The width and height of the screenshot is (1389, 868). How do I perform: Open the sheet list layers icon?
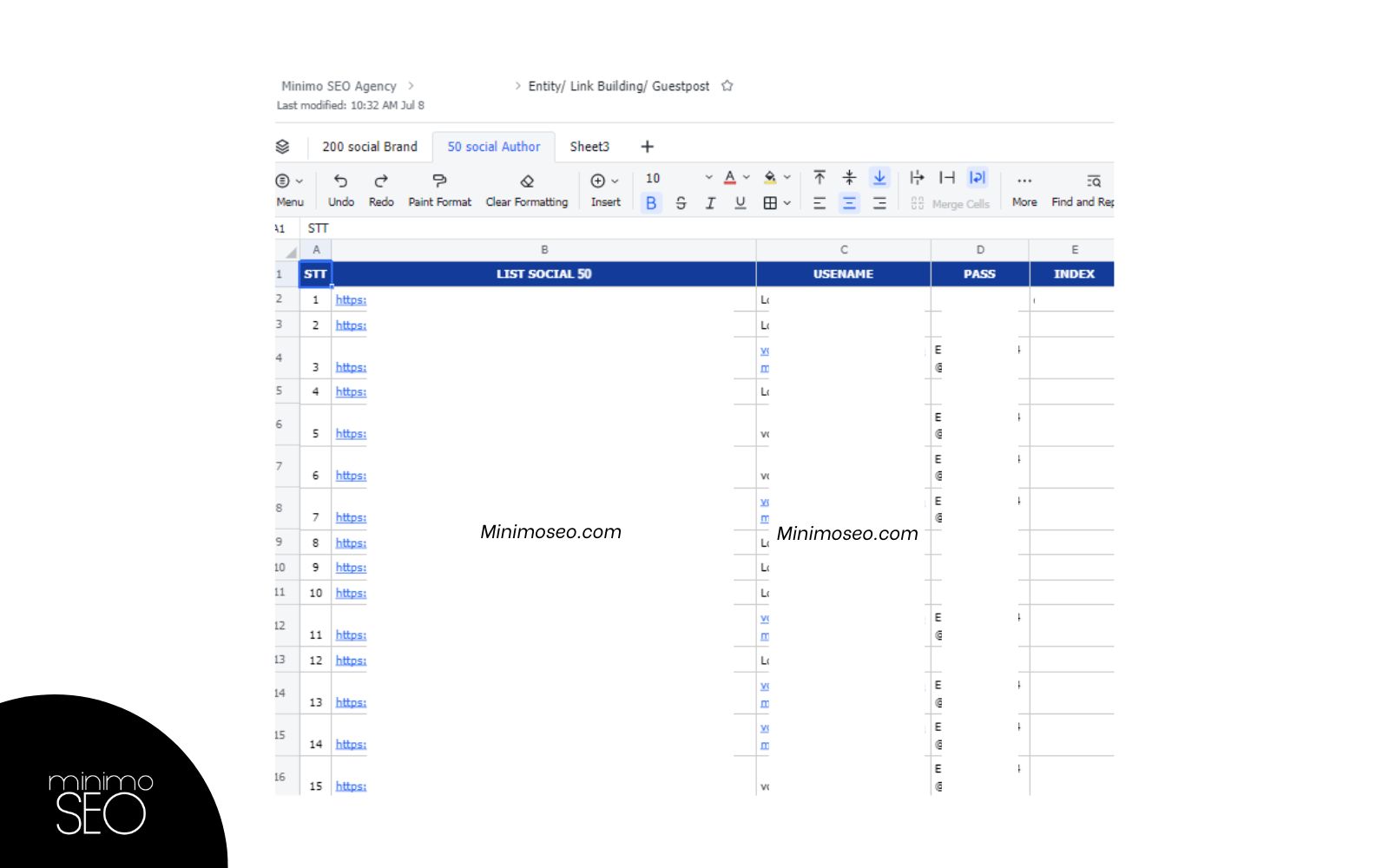(x=282, y=147)
